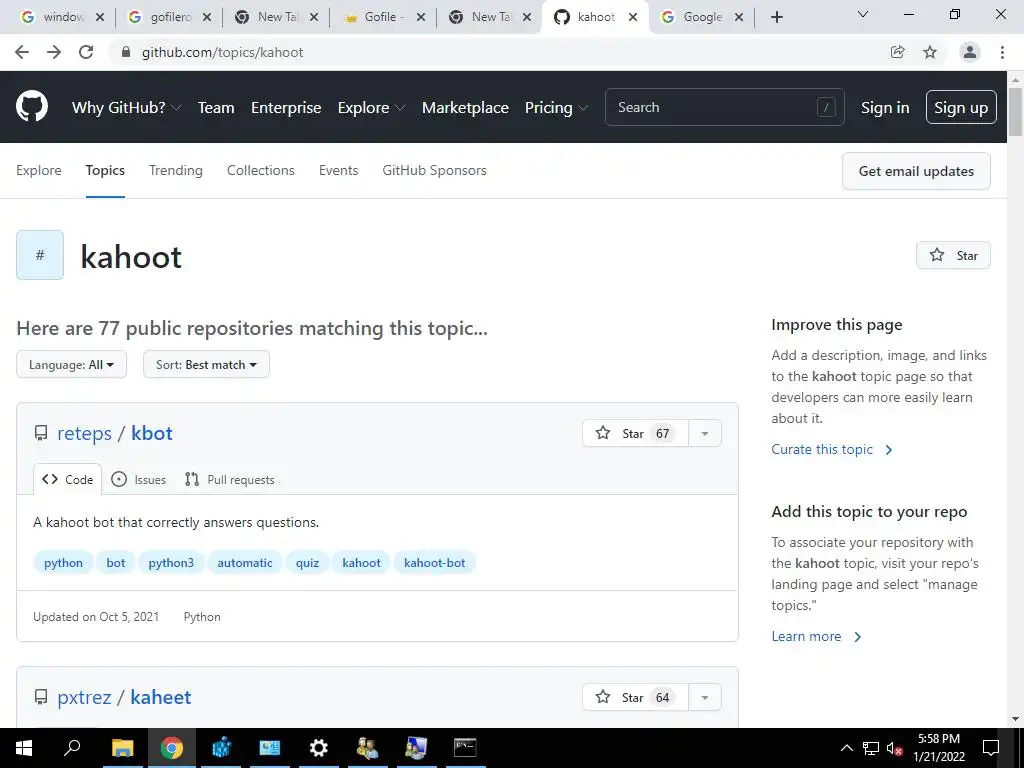Viewport: 1024px width, 768px height.
Task: Star the kahoot topic
Action: point(953,255)
